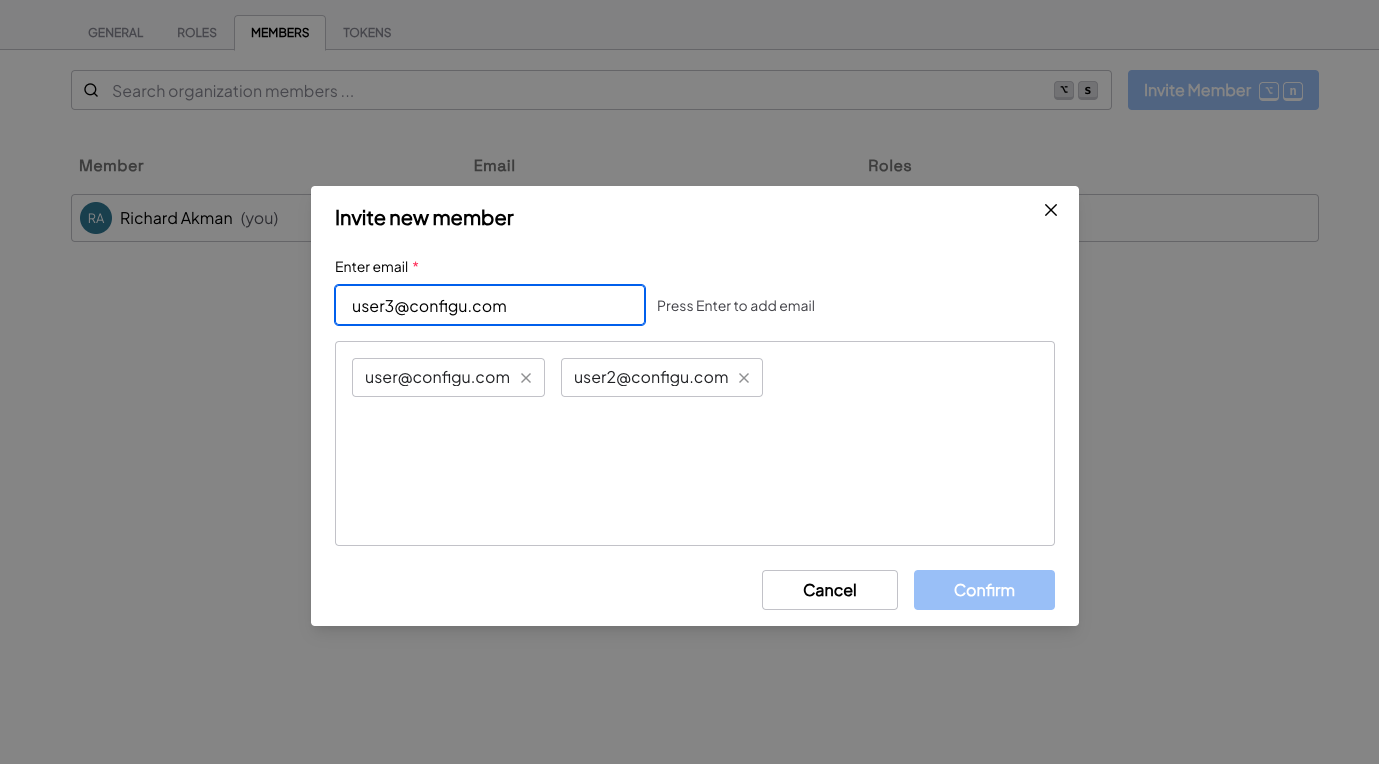Click the Member column header
This screenshot has height=764, width=1379.
tap(111, 165)
